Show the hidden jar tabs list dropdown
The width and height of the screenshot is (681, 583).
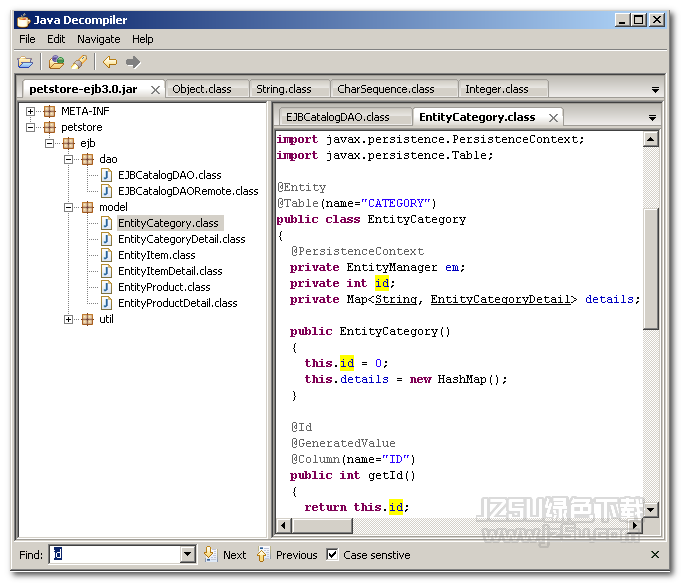point(655,90)
